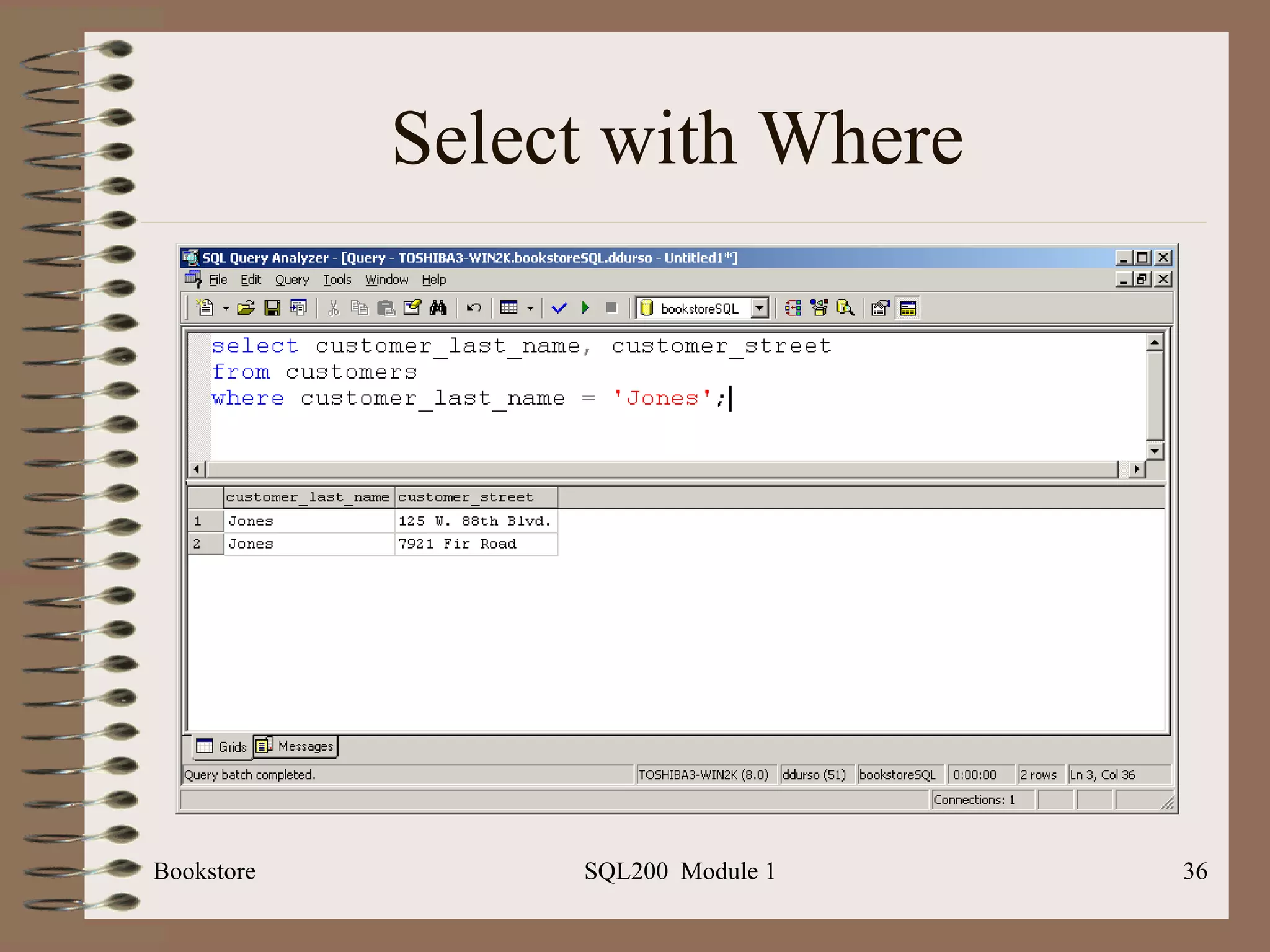Screen dimensions: 1270x952
Task: Click the binoculars Find icon
Action: pyautogui.click(x=438, y=308)
